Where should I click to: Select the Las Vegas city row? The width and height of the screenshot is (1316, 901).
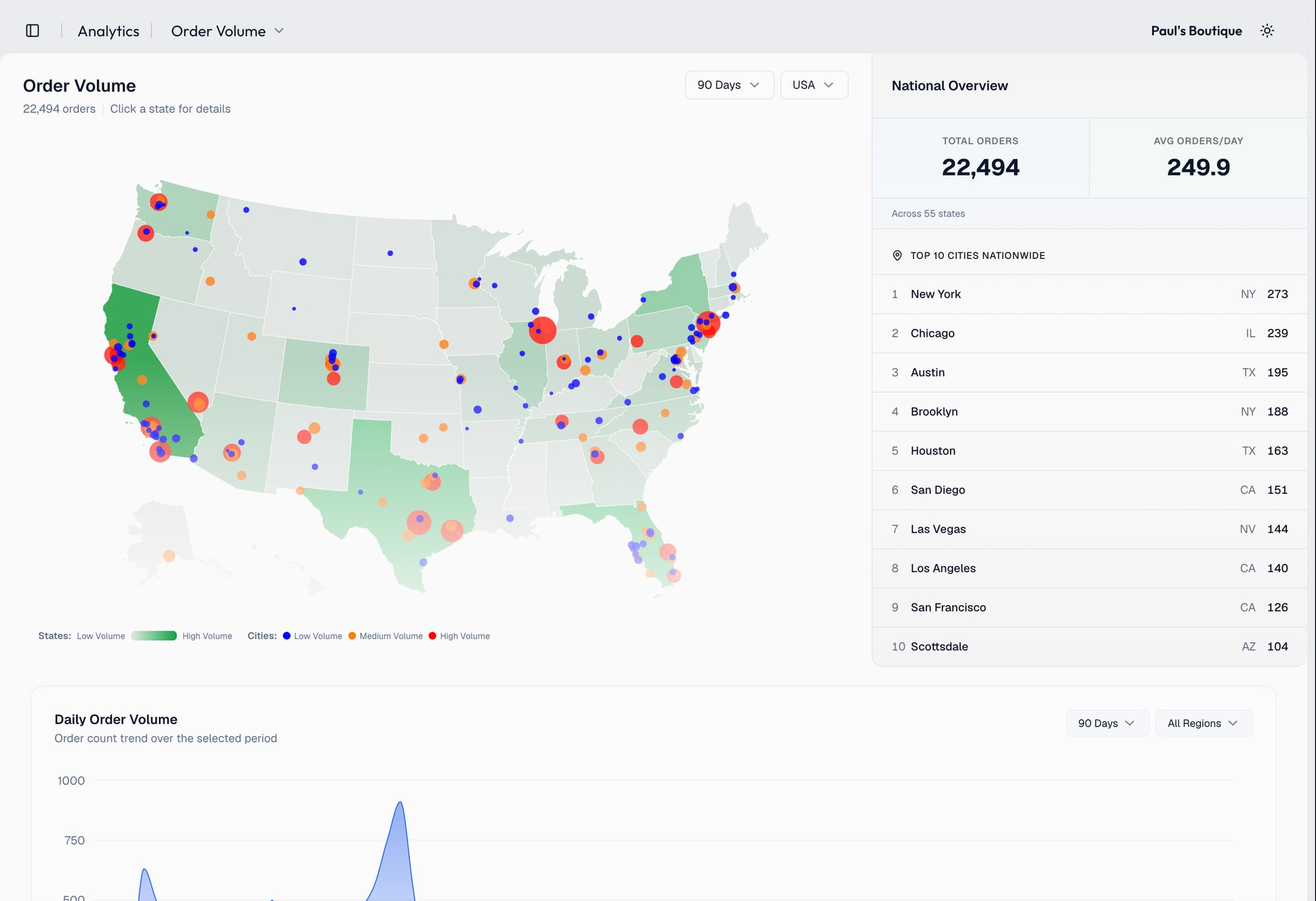coord(1089,529)
